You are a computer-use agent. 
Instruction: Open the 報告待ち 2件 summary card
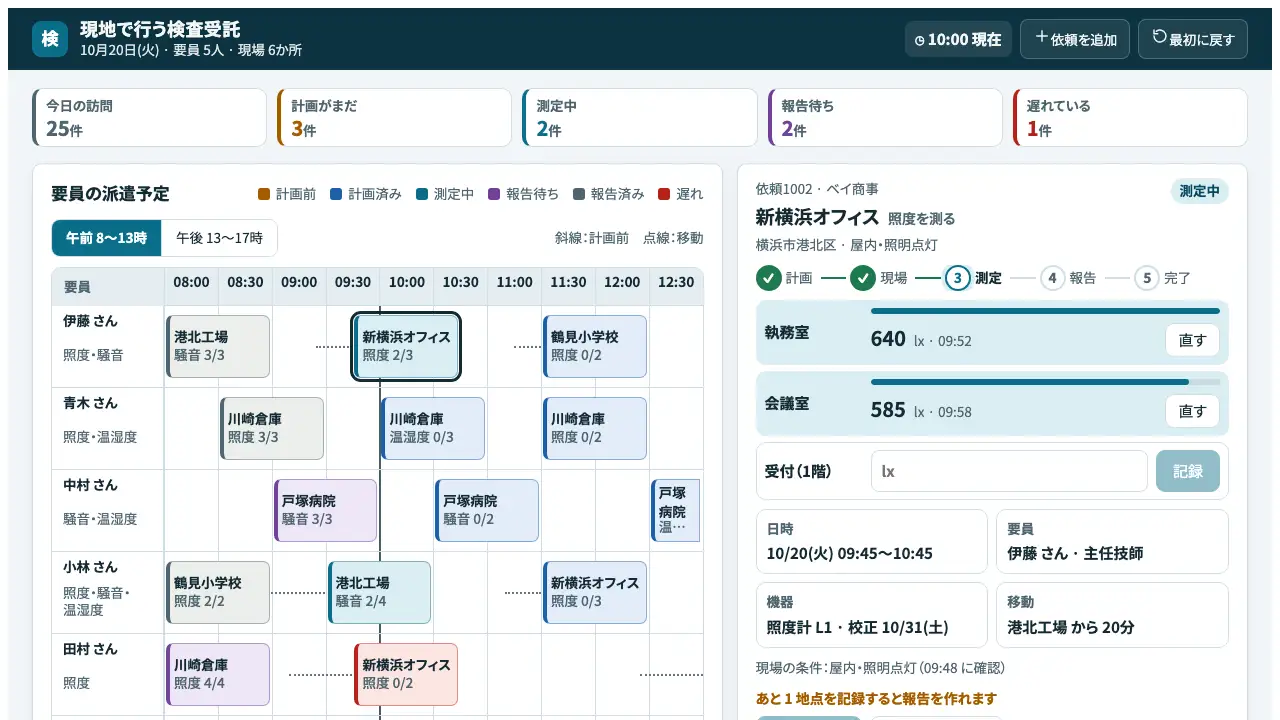click(x=884, y=118)
